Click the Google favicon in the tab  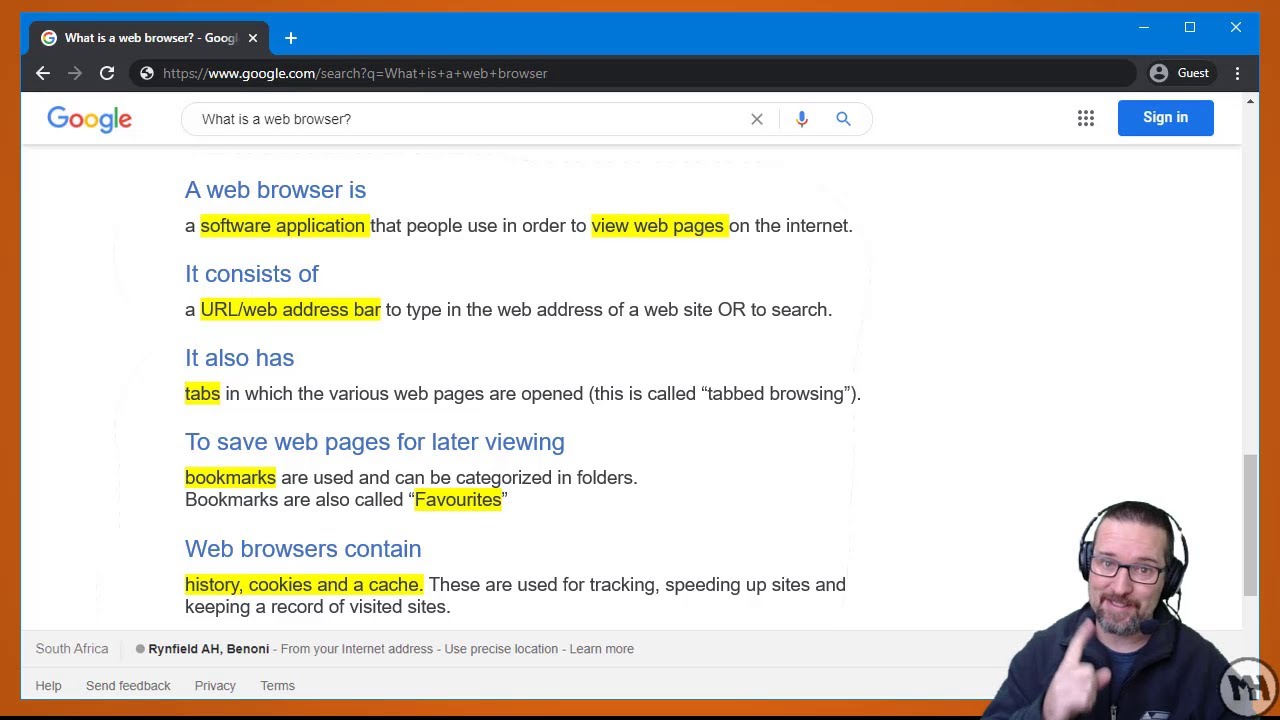[x=49, y=38]
